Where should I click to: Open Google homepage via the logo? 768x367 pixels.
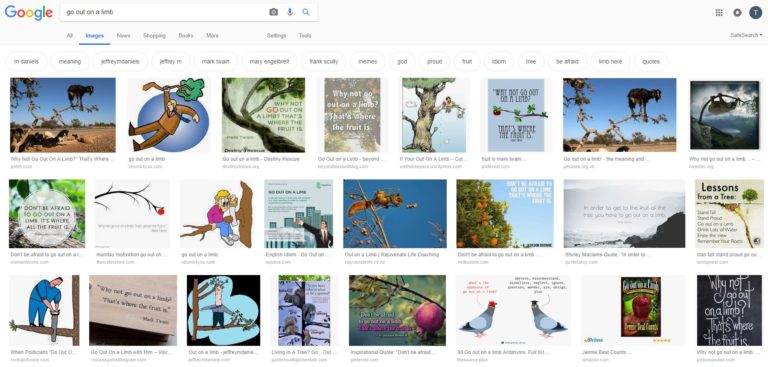click(x=28, y=13)
